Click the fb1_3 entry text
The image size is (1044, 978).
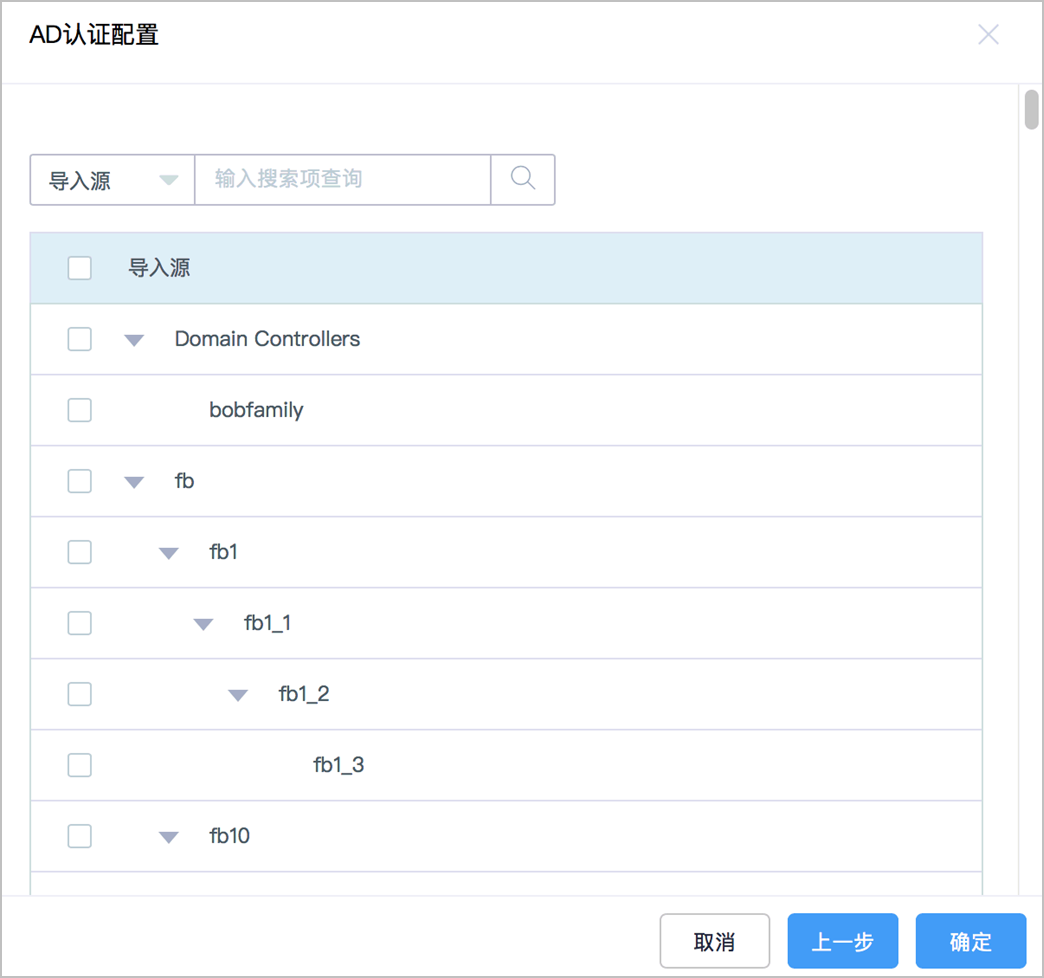(x=338, y=765)
